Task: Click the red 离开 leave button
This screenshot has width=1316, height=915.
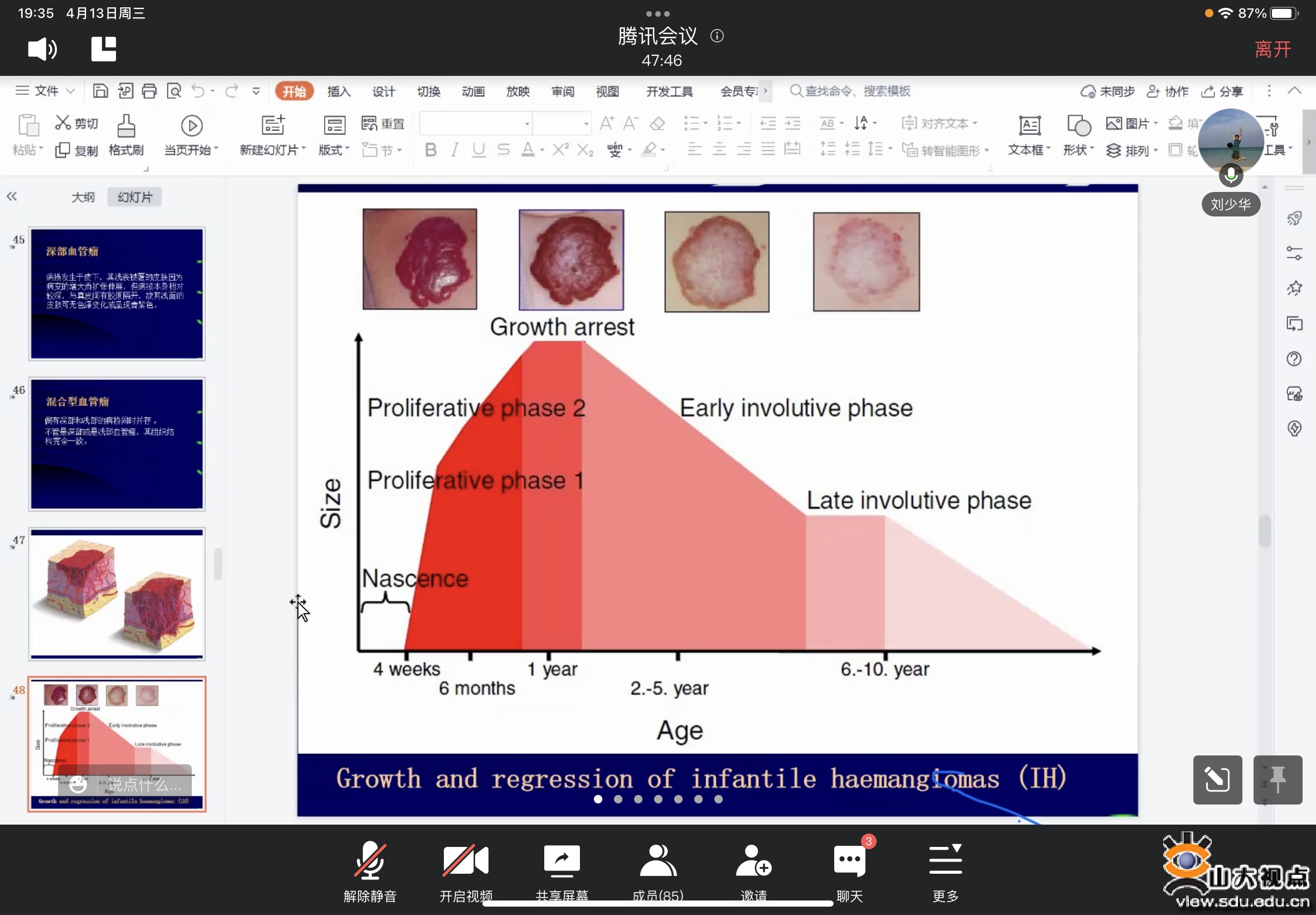Action: tap(1273, 49)
